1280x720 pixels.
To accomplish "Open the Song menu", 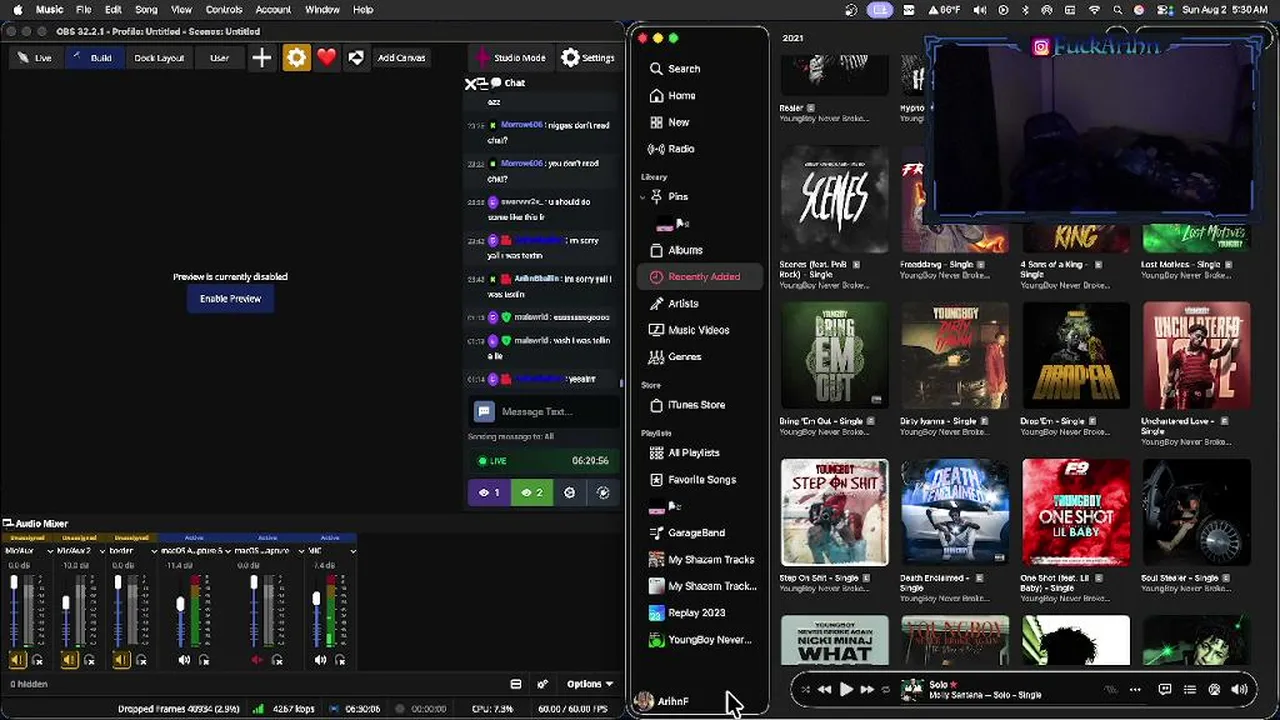I will (146, 10).
